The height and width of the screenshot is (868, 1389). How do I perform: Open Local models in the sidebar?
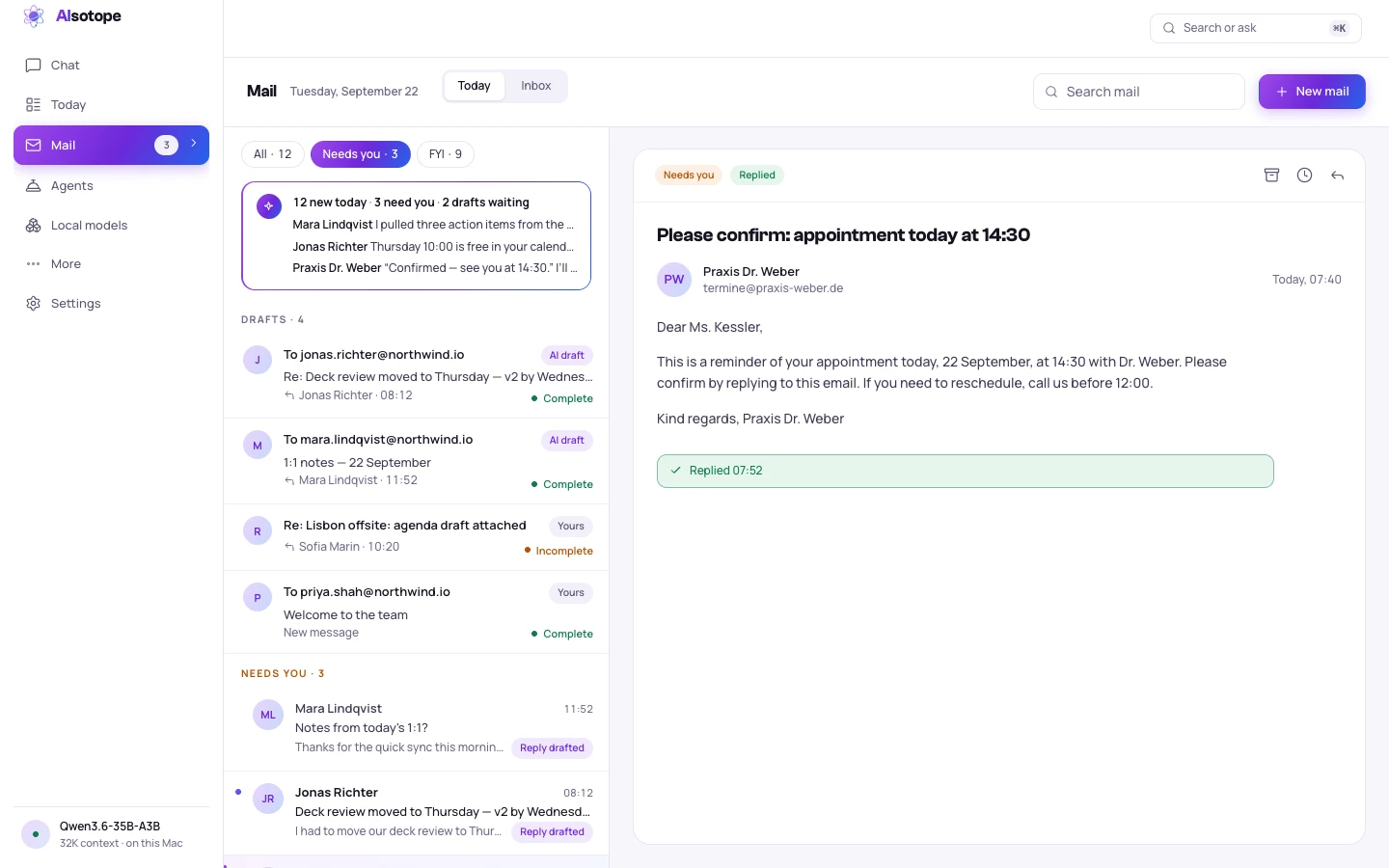111,225
